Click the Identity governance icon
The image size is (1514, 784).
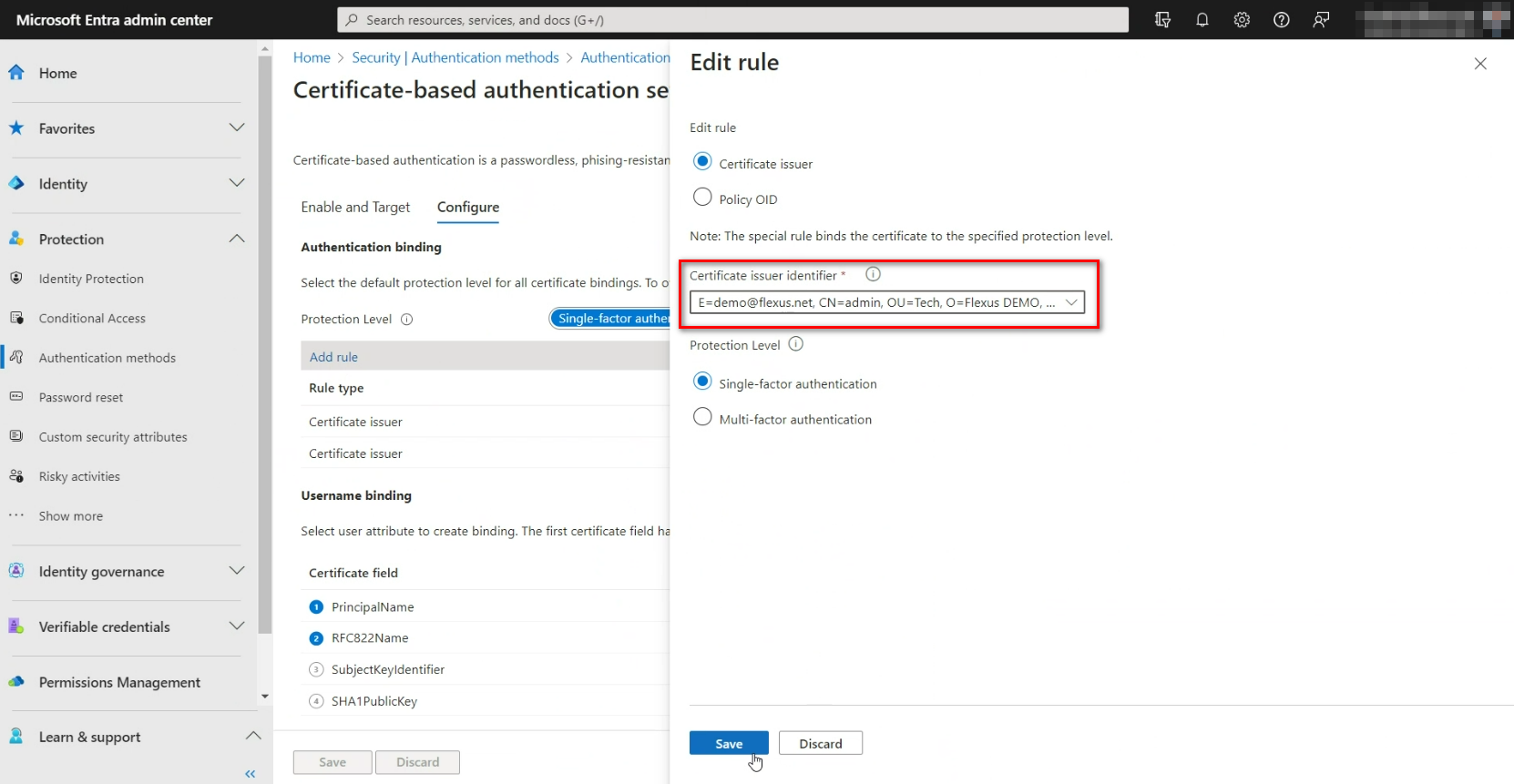(16, 571)
